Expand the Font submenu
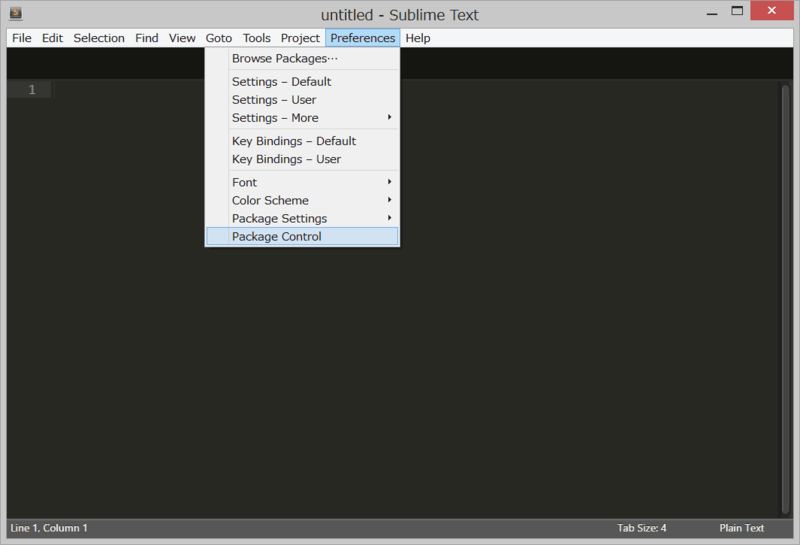This screenshot has height=545, width=800. (302, 182)
